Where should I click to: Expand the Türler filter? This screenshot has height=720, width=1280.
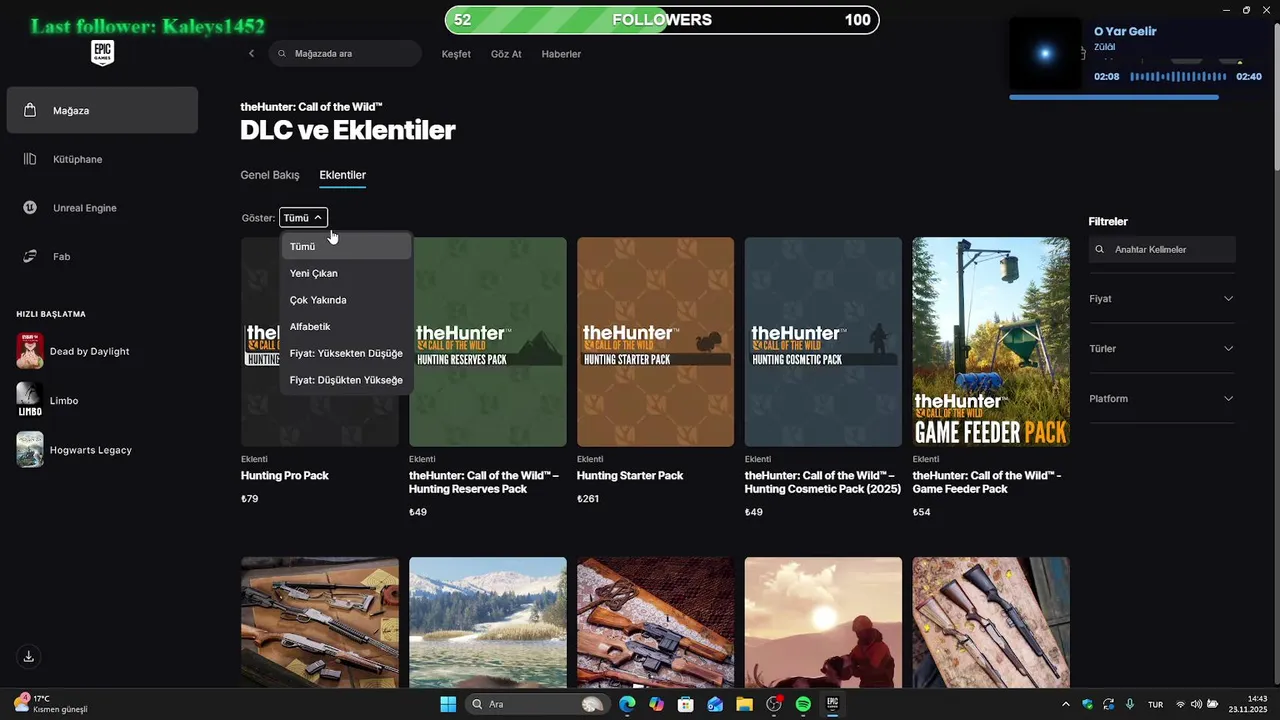click(x=1162, y=349)
